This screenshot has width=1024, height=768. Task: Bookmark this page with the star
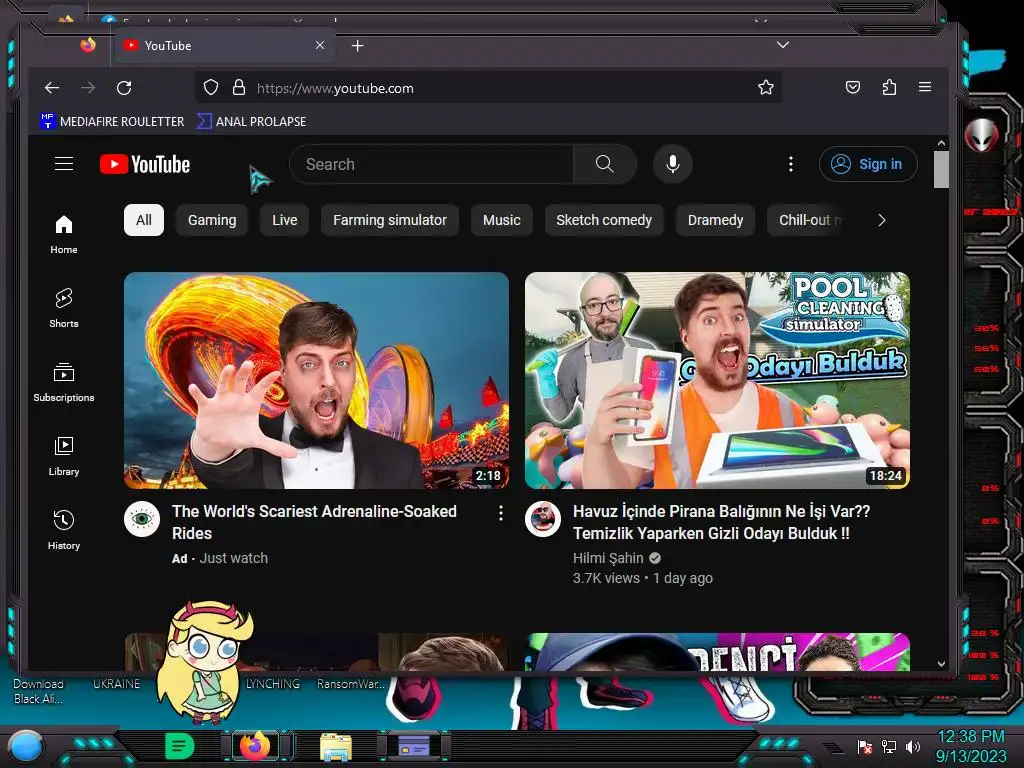(x=765, y=88)
